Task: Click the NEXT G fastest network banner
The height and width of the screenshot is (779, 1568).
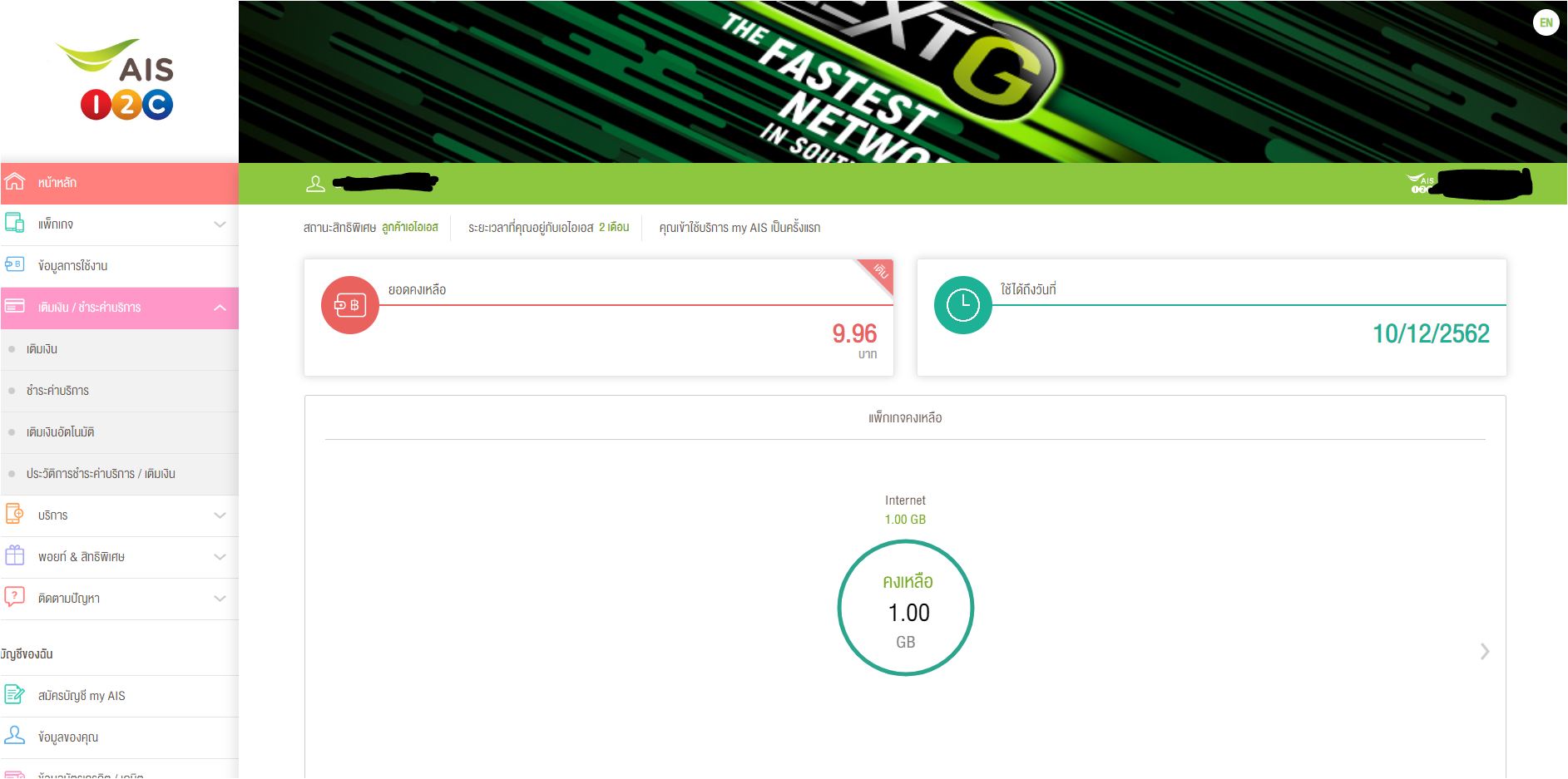Action: pos(903,81)
